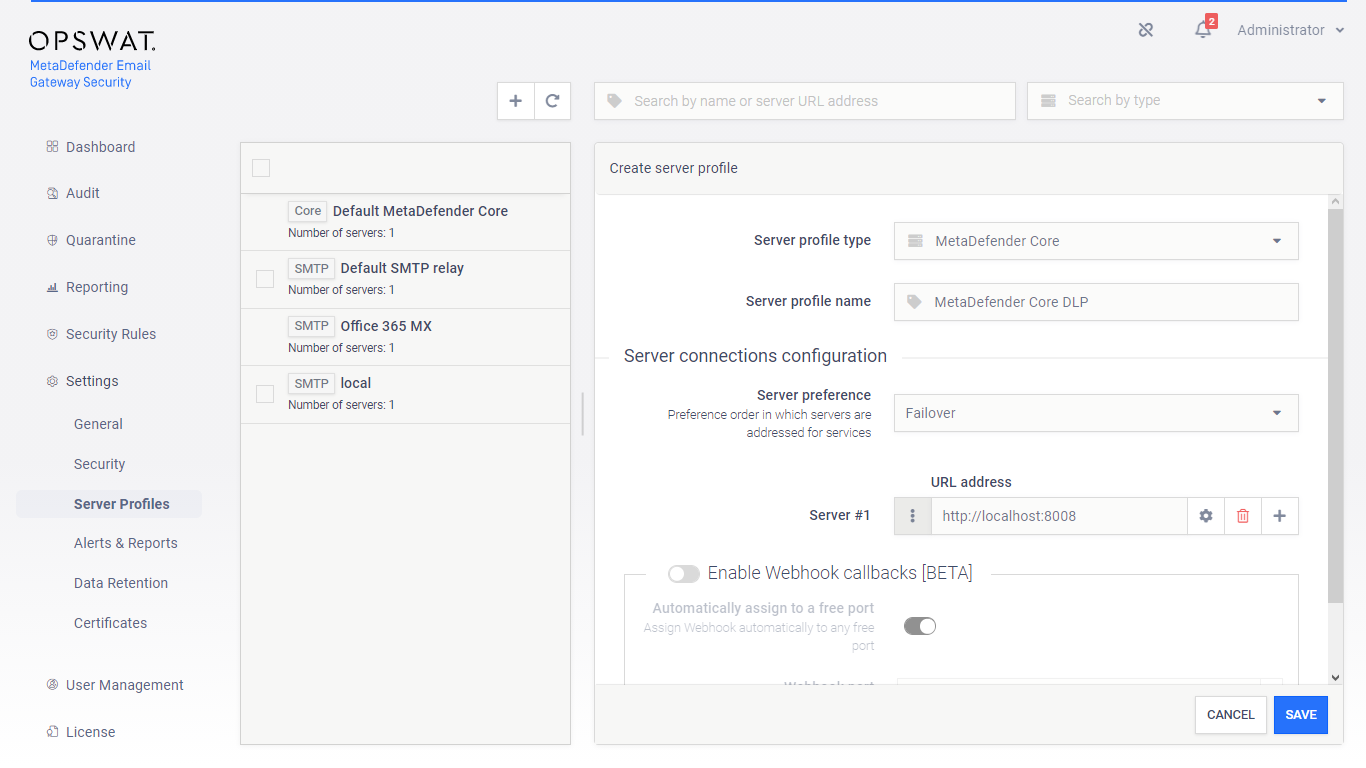Click the Quarantine shield icon

[x=52, y=240]
